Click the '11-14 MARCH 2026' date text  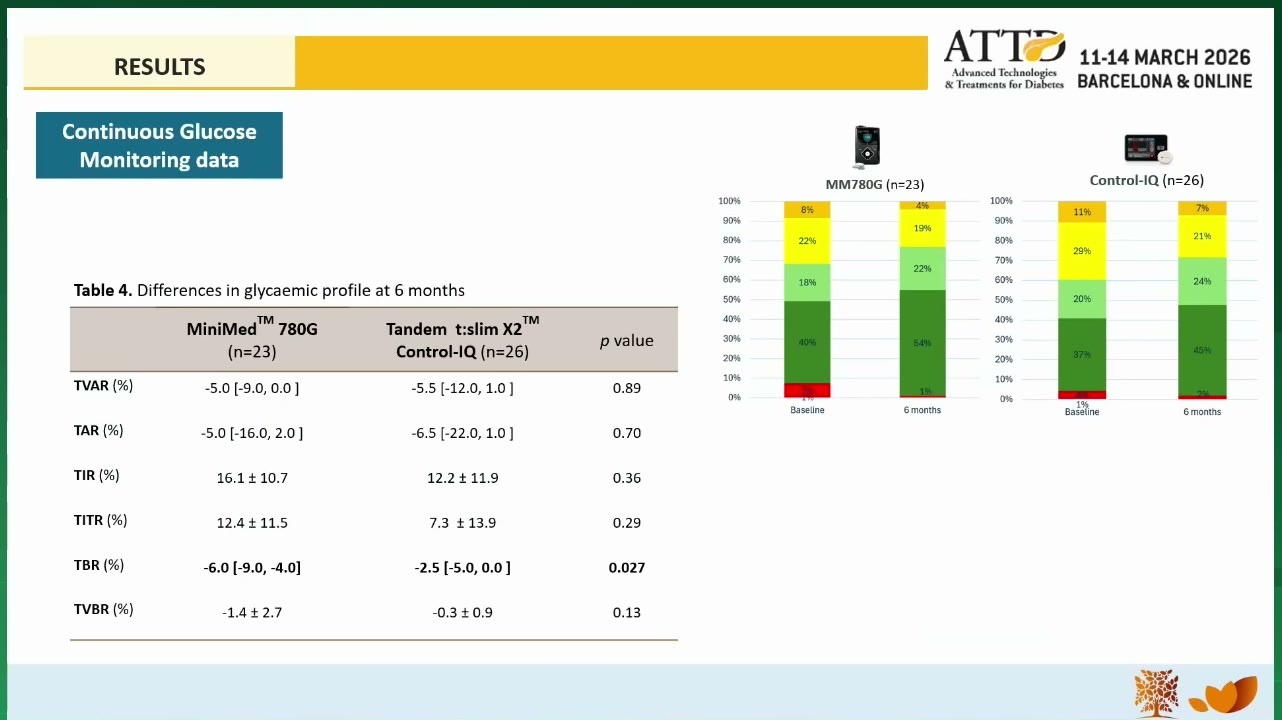(1165, 57)
